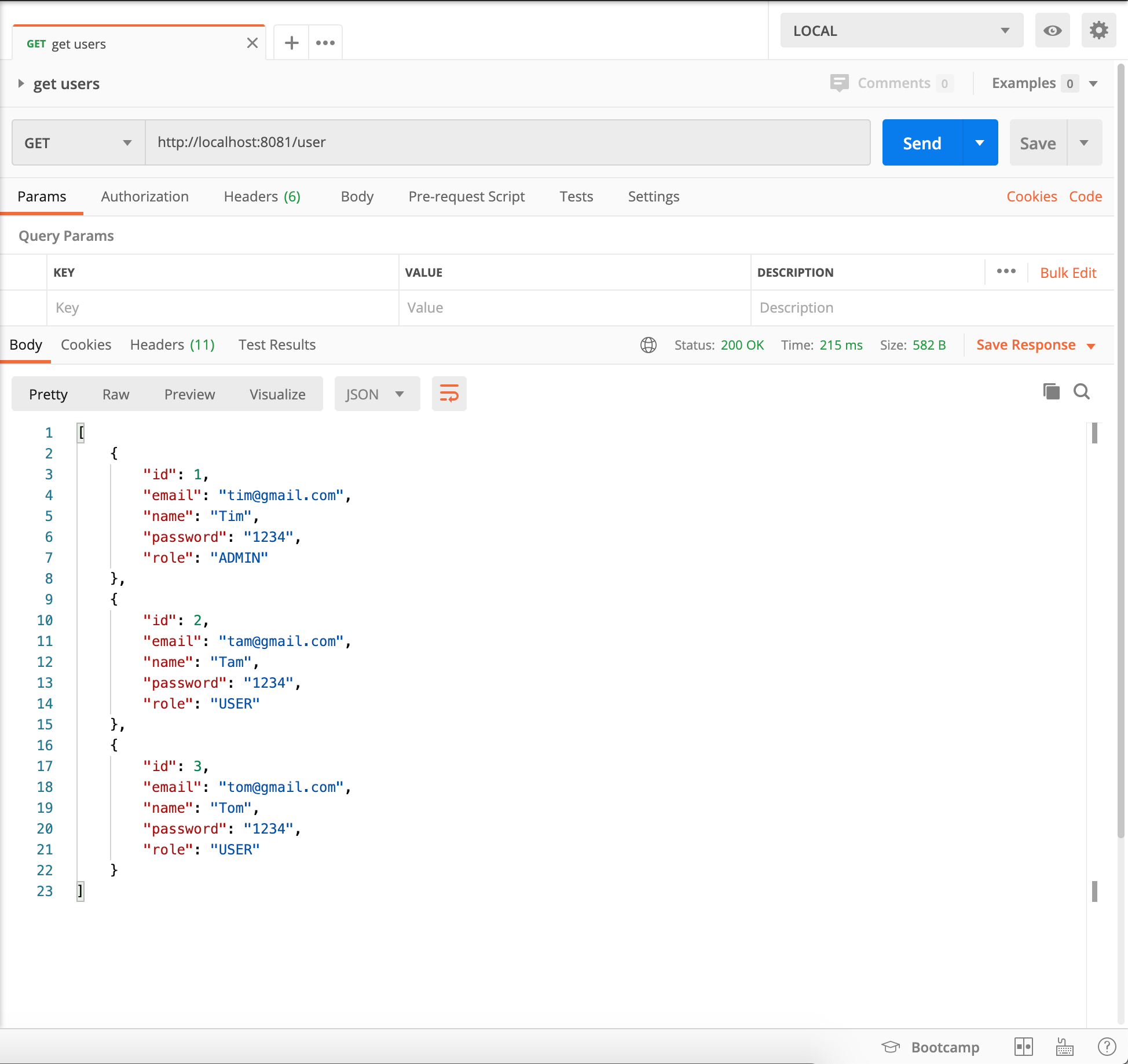This screenshot has width=1128, height=1064.
Task: Open the GET method dropdown
Action: coord(78,142)
